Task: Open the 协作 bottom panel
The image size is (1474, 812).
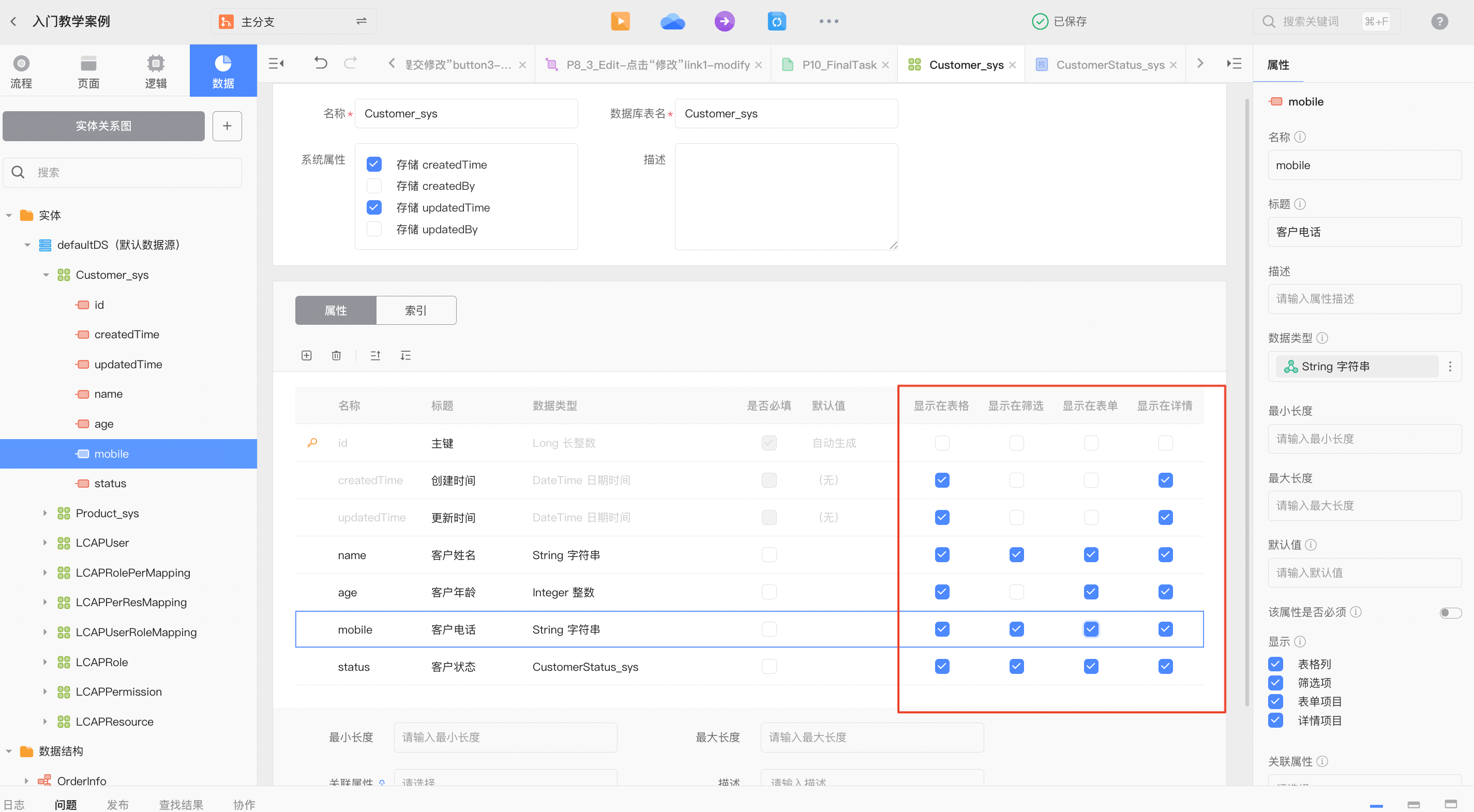Action: tap(244, 804)
